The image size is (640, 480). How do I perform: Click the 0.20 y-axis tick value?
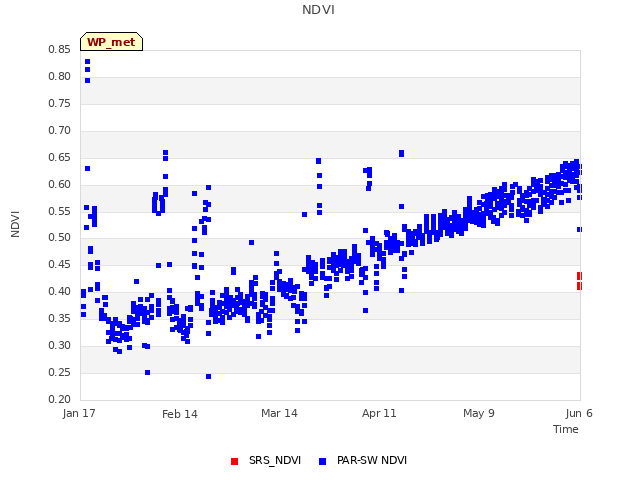(59, 399)
